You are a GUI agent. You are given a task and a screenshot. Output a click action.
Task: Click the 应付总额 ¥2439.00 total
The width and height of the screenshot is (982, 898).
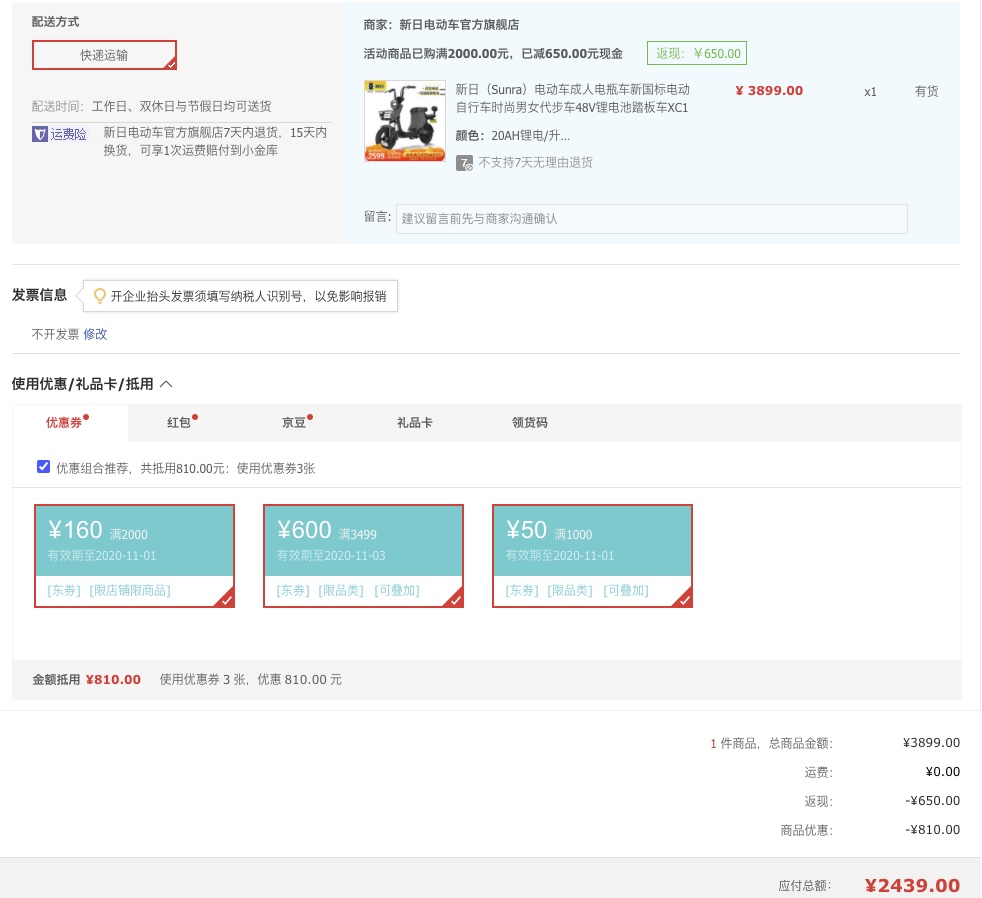912,885
